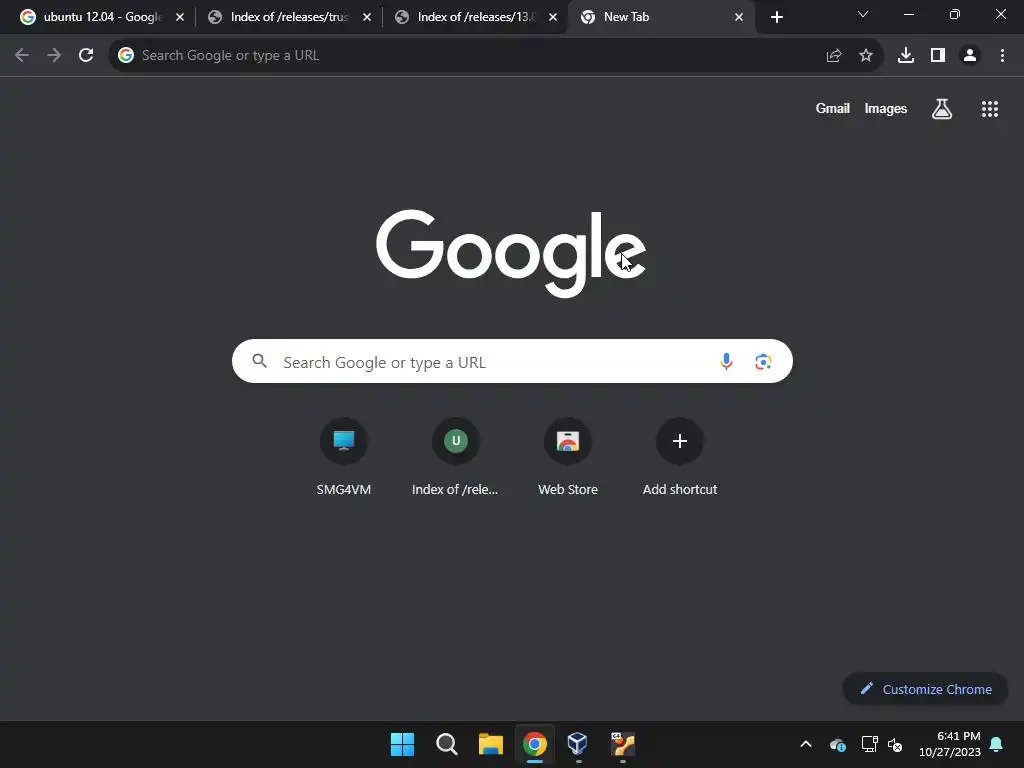Viewport: 1024px width, 768px height.
Task: Open VirtualBox from the taskbar
Action: click(577, 743)
